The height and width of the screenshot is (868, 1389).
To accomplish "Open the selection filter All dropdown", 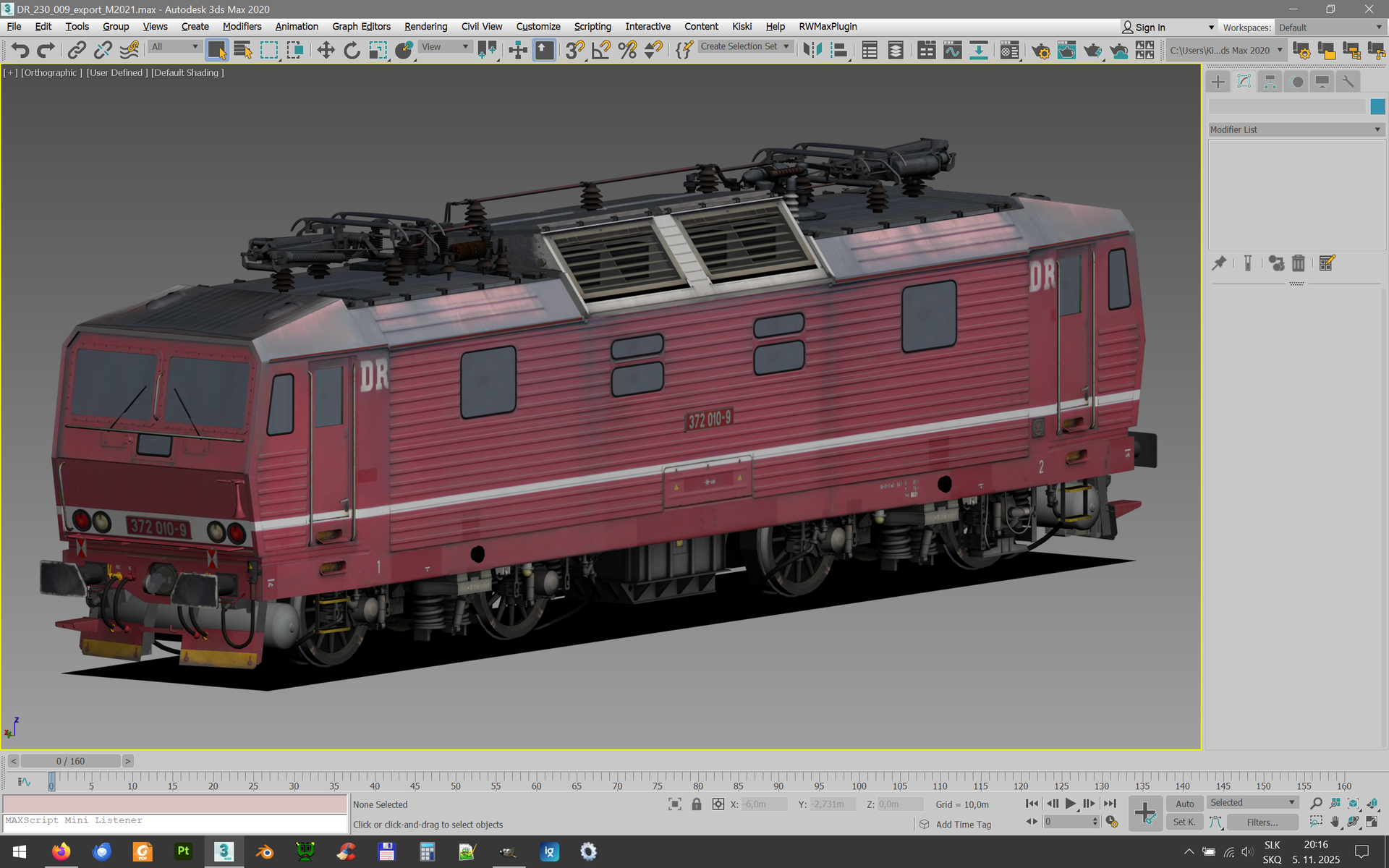I will (174, 46).
